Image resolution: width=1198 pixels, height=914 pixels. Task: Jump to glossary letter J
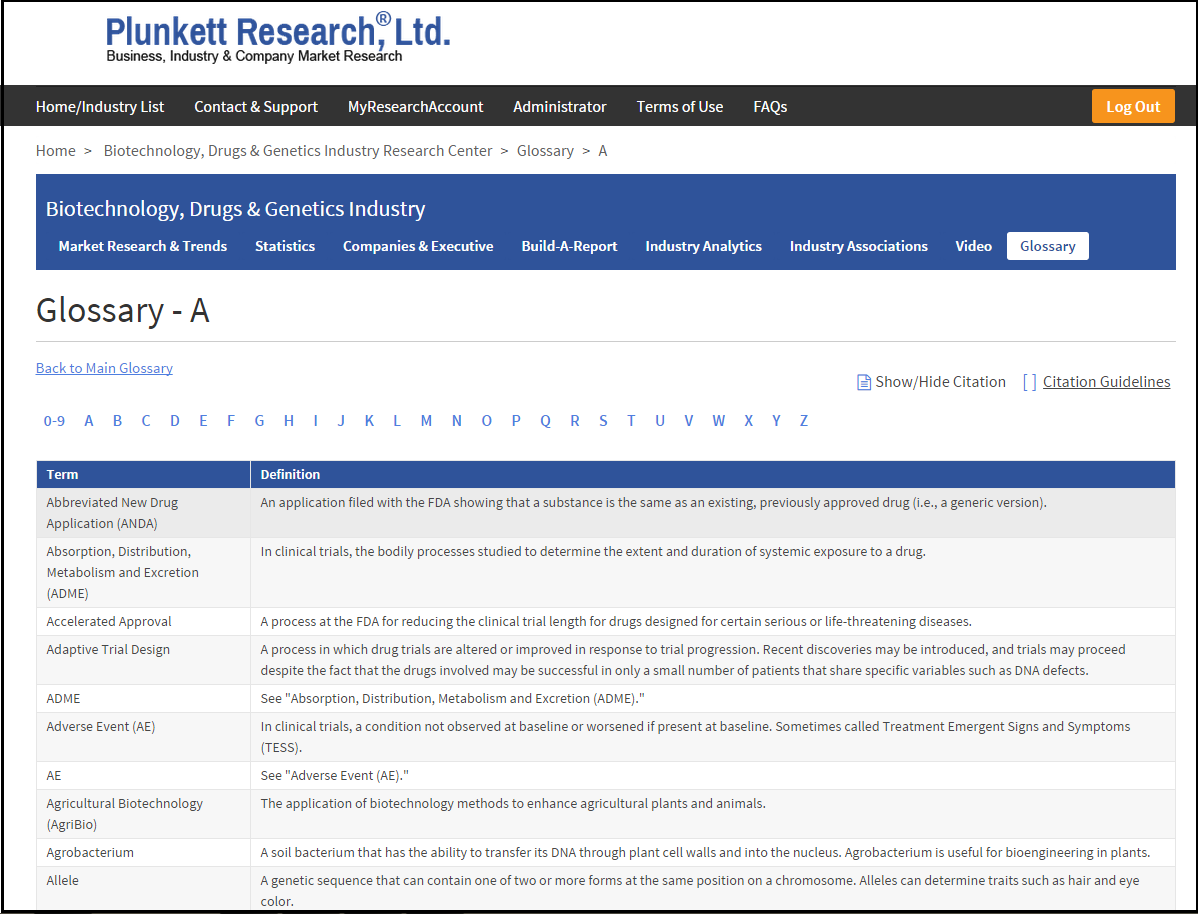[342, 421]
